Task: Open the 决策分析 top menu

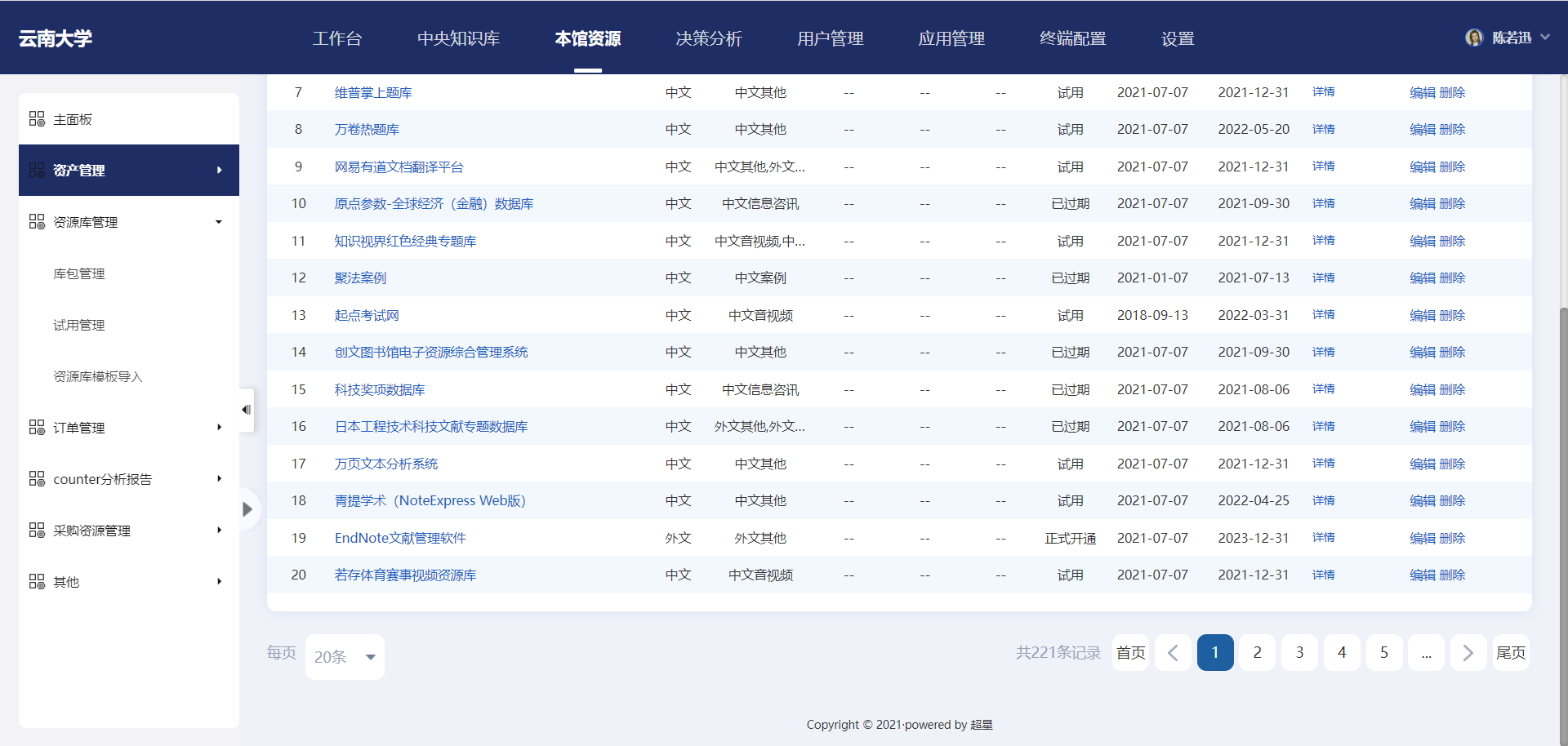Action: [708, 38]
